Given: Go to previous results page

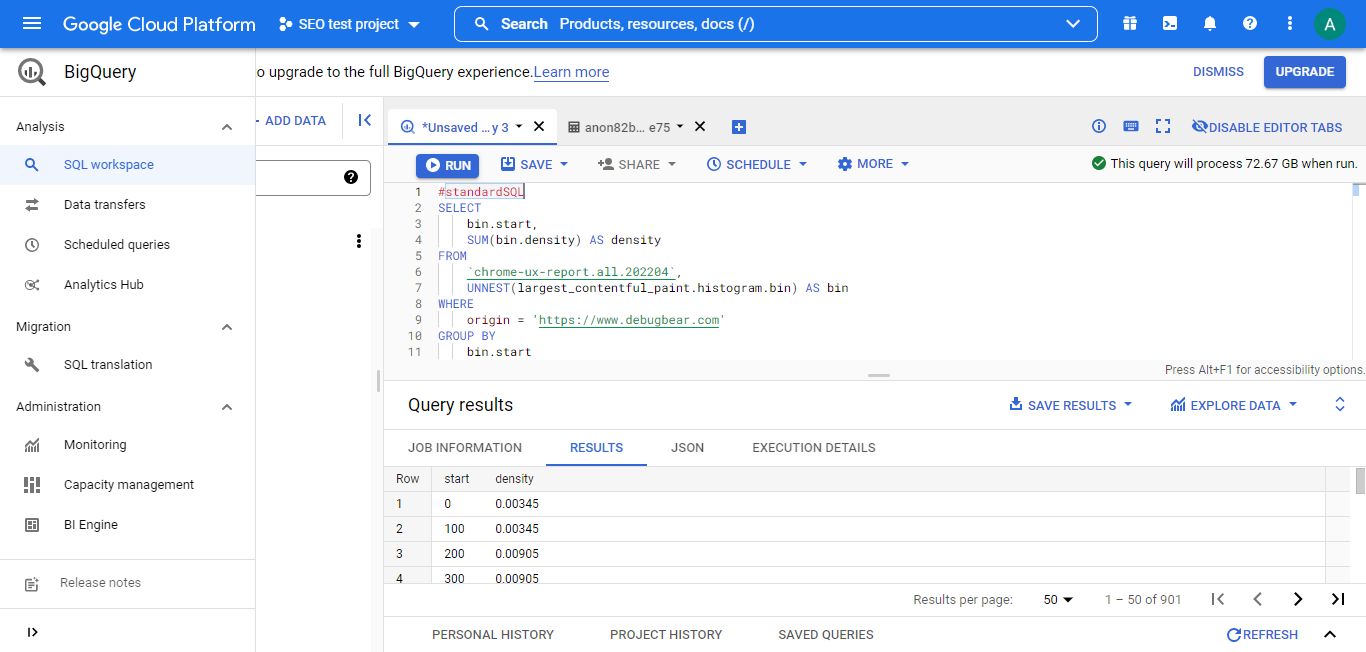Looking at the screenshot, I should tap(1258, 599).
